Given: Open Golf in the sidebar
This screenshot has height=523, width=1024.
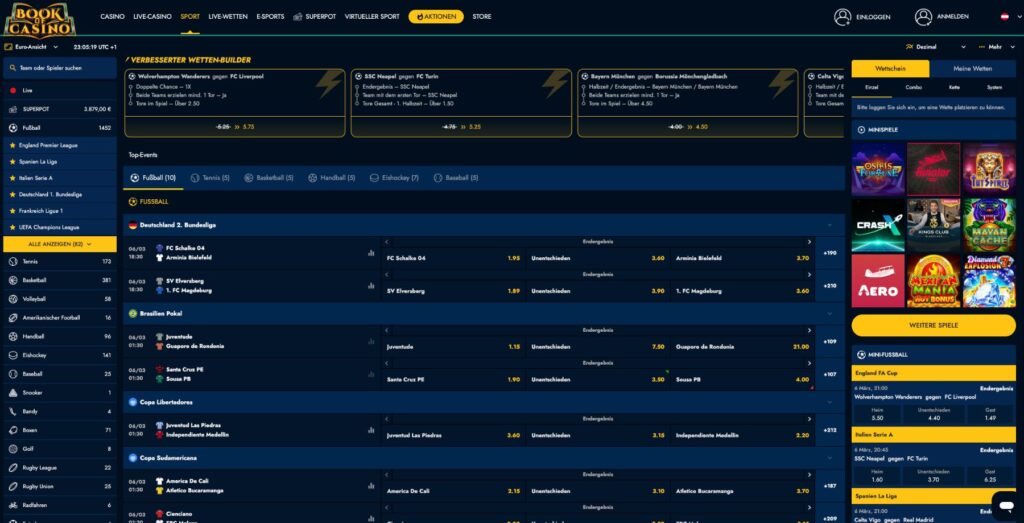Looking at the screenshot, I should 59,449.
